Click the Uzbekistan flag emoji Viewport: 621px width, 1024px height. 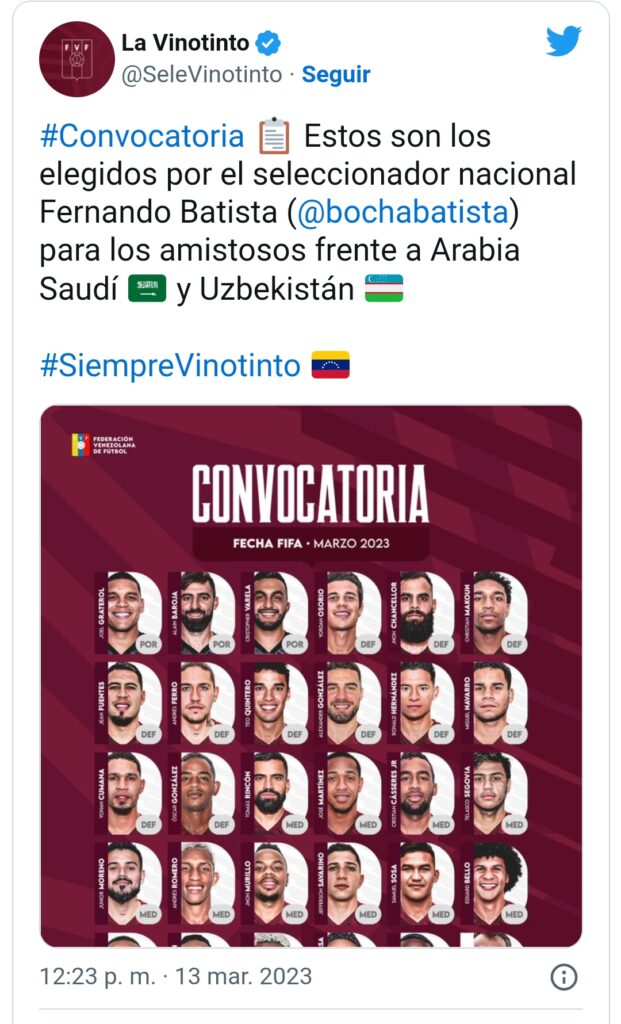(384, 289)
